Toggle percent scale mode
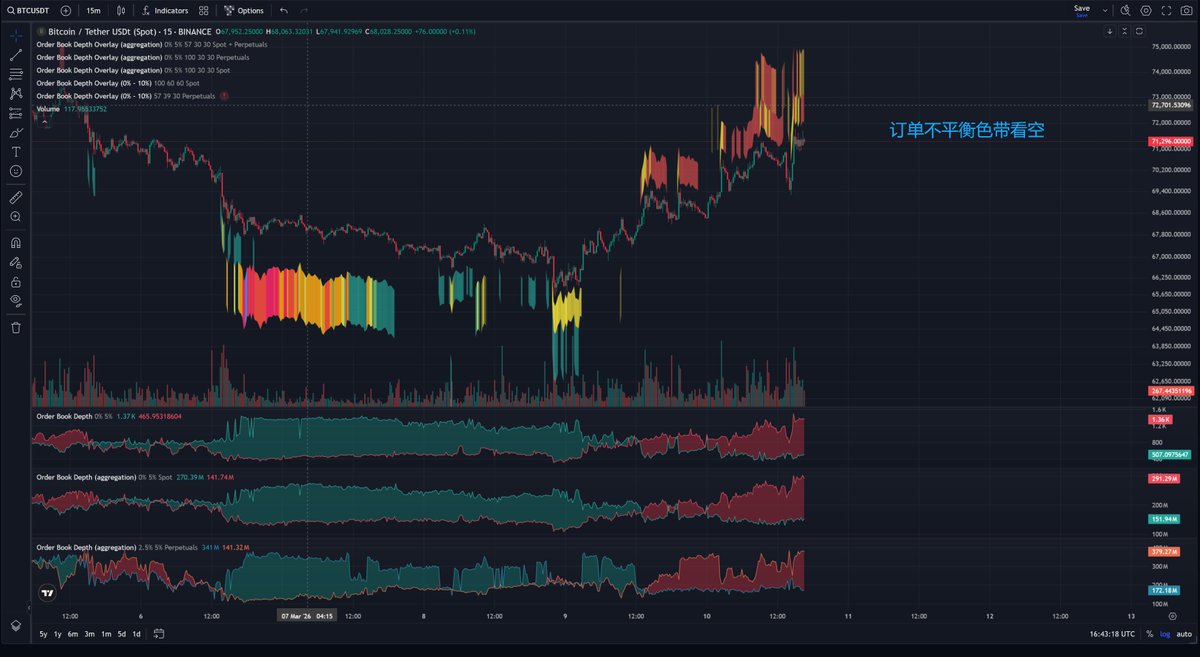The height and width of the screenshot is (657, 1200). click(1149, 634)
